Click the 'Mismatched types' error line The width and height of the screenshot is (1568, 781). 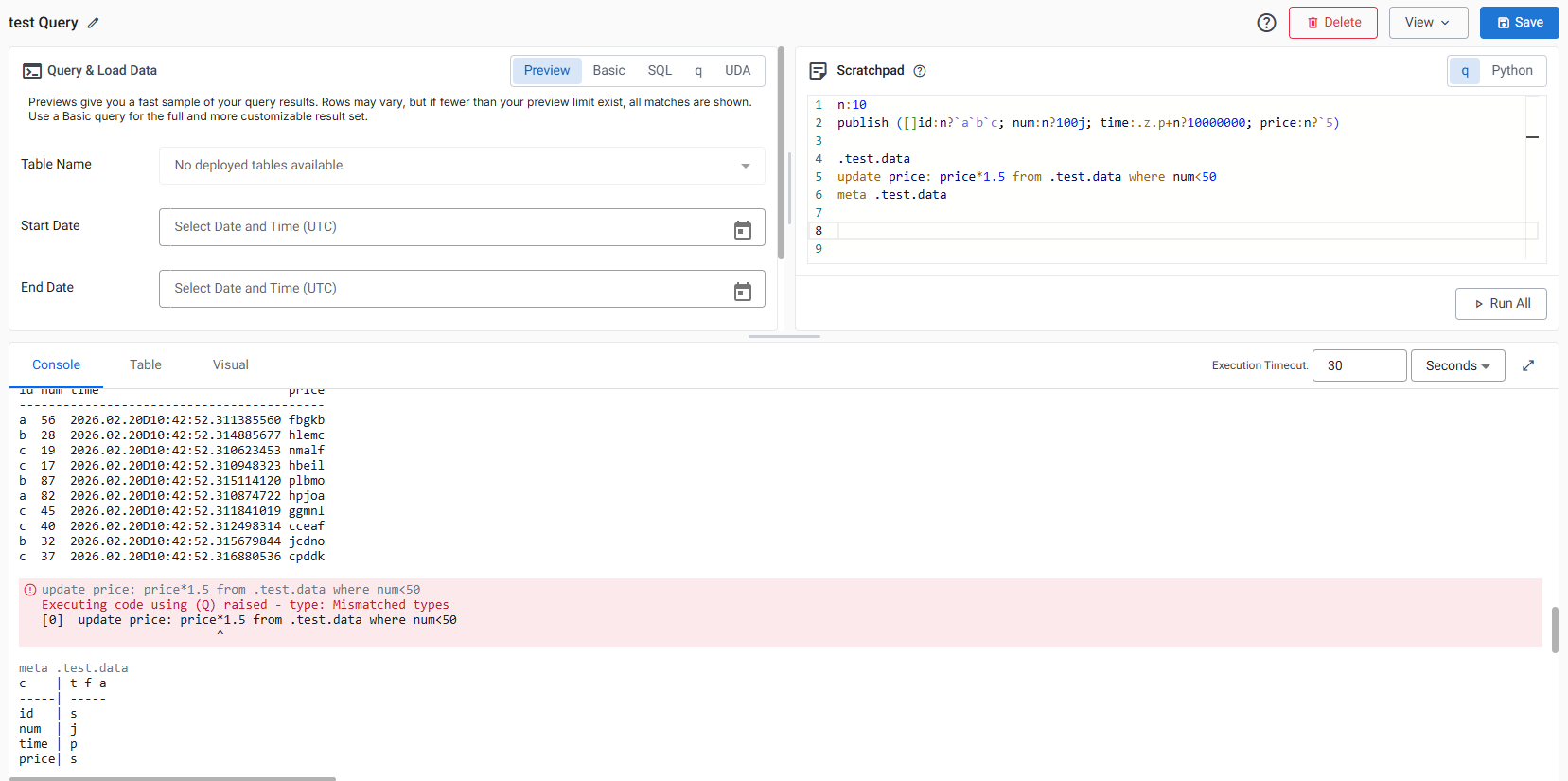pyautogui.click(x=245, y=605)
